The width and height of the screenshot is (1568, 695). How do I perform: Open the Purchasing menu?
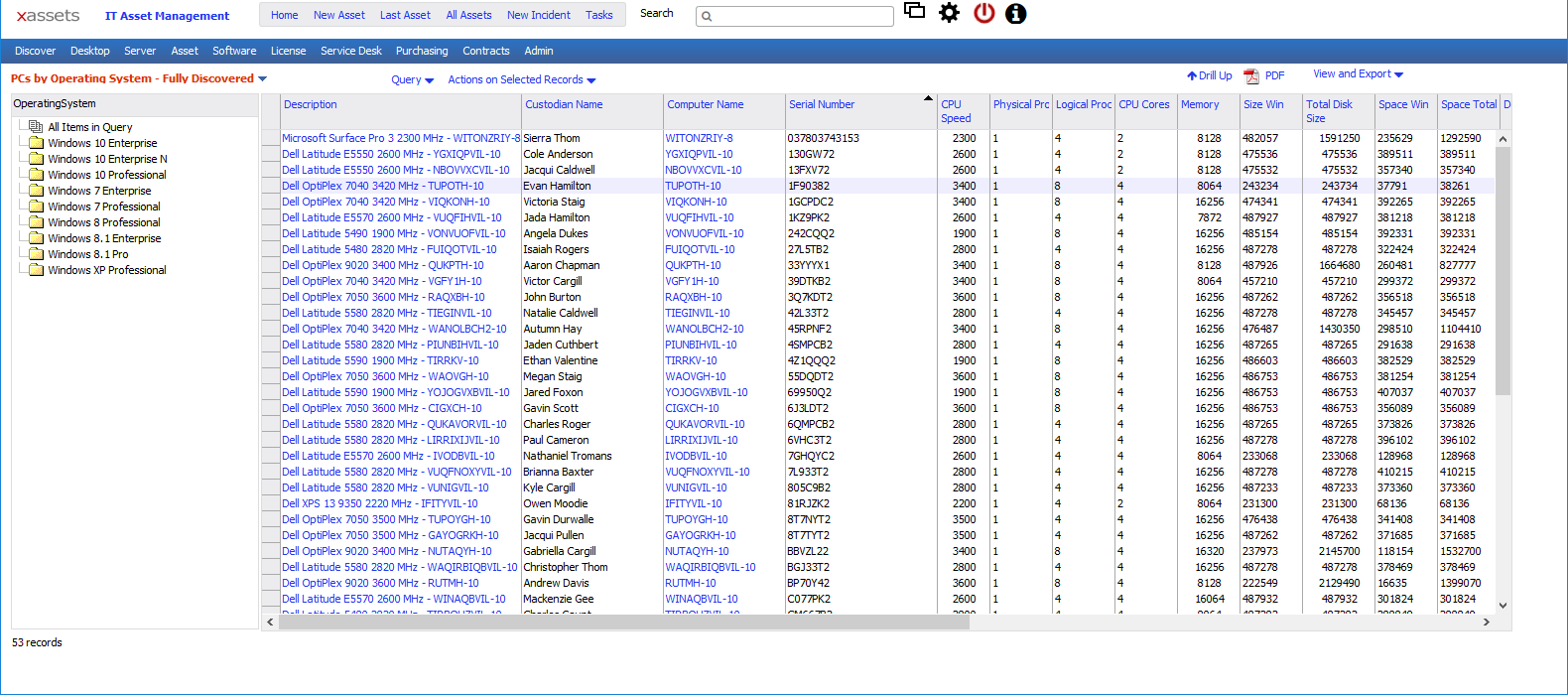pyautogui.click(x=422, y=51)
